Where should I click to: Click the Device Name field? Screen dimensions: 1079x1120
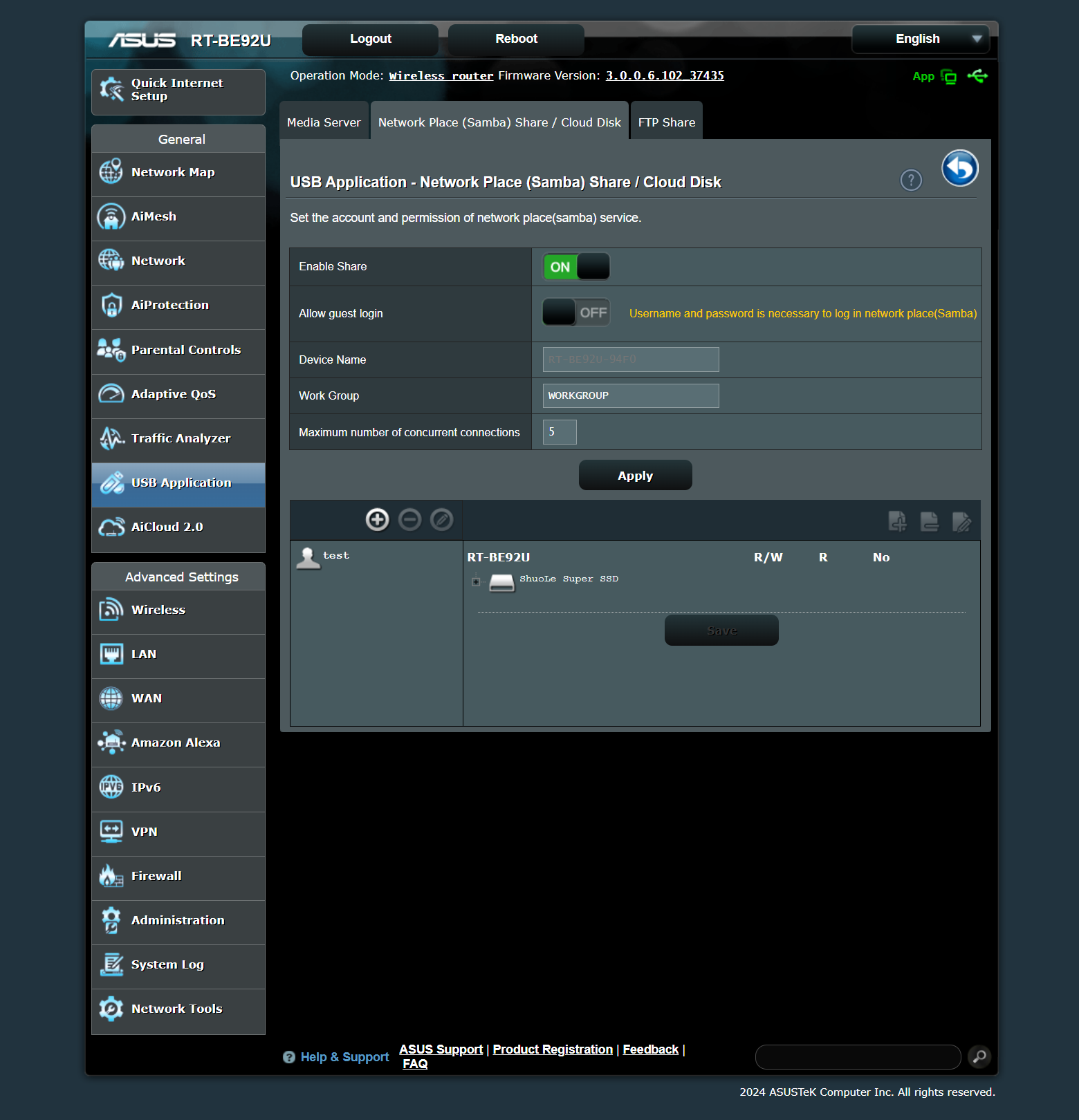coord(631,360)
